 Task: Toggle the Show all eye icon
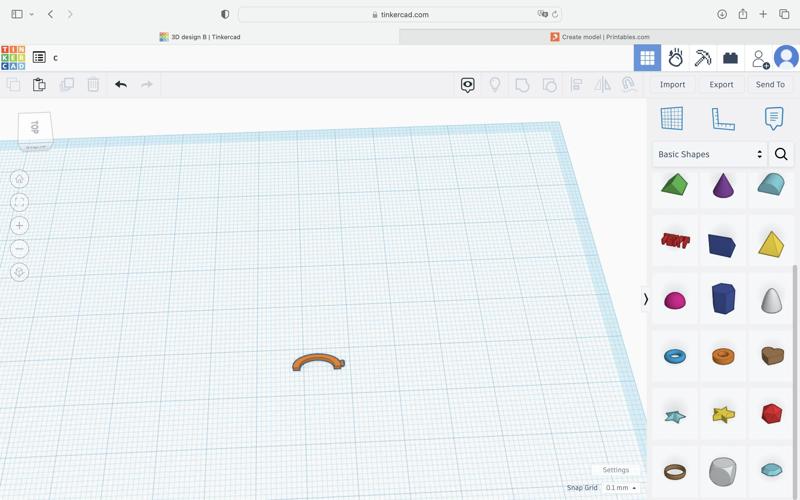467,85
